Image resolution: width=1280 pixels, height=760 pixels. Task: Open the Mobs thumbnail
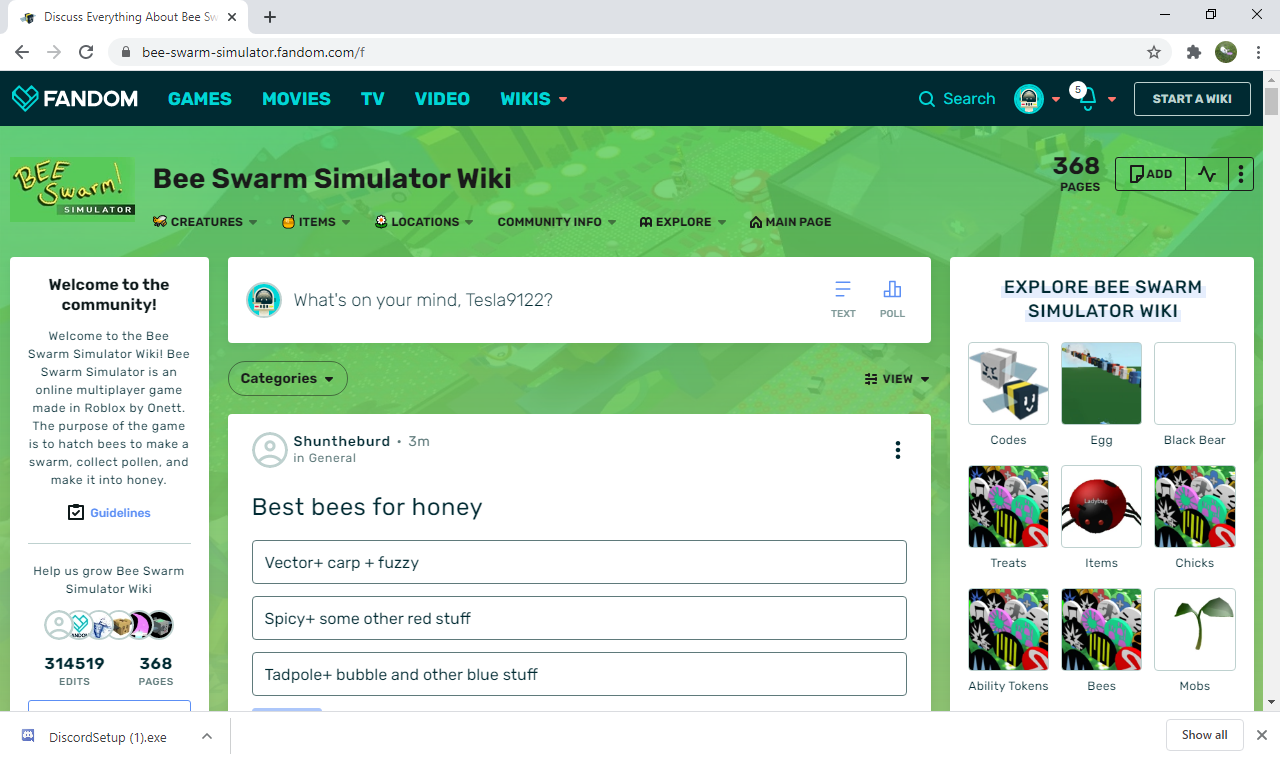(1195, 629)
